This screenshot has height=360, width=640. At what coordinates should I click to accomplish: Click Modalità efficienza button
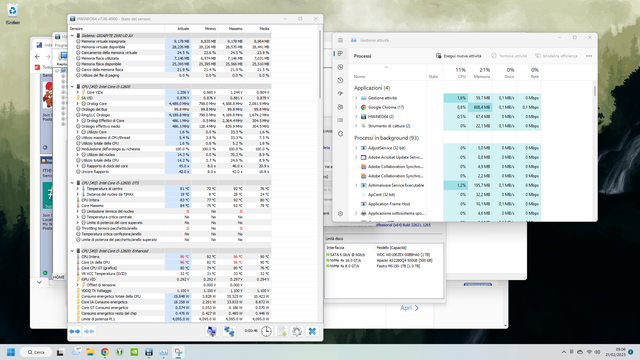click(556, 56)
